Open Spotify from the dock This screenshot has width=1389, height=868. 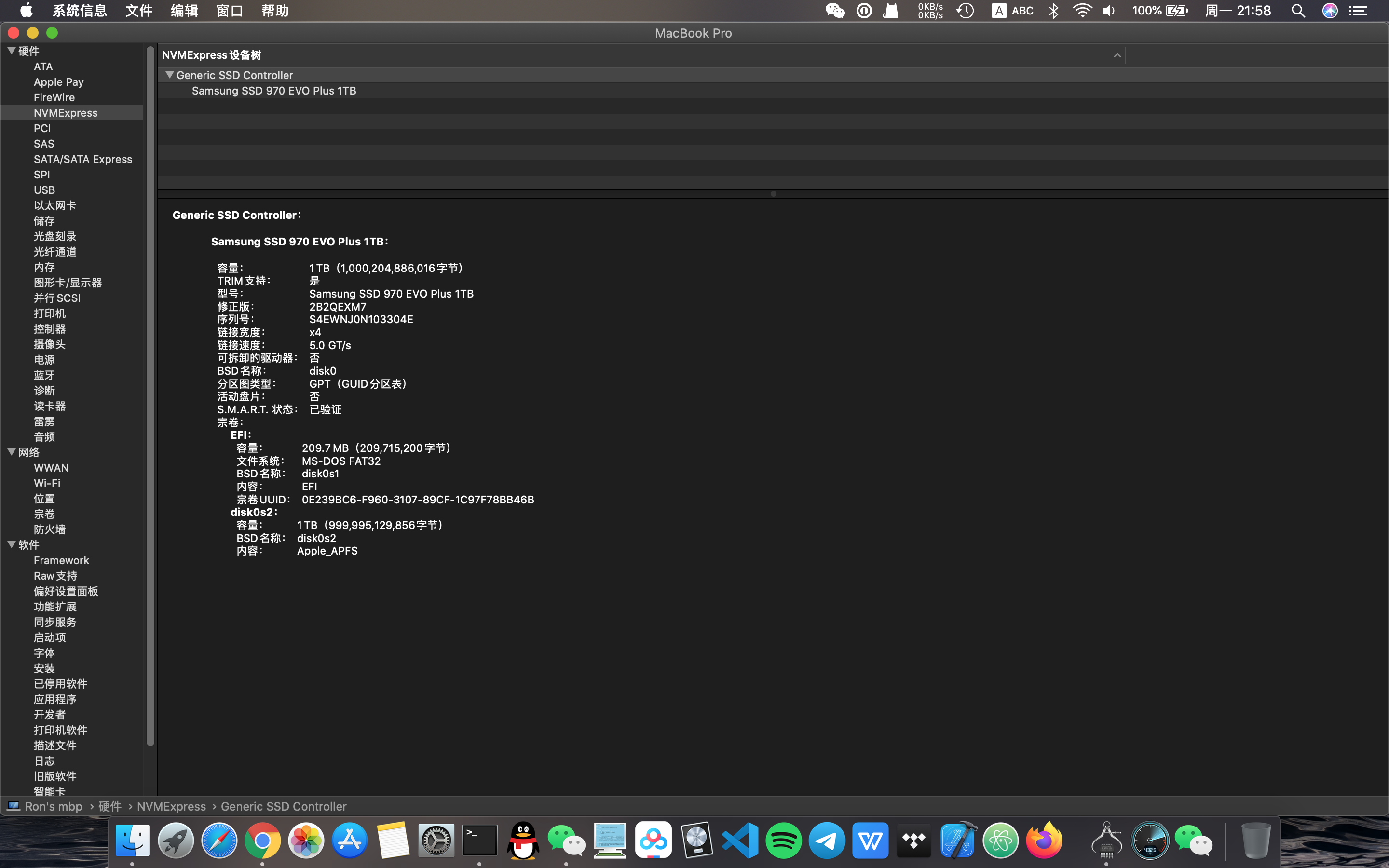[783, 841]
